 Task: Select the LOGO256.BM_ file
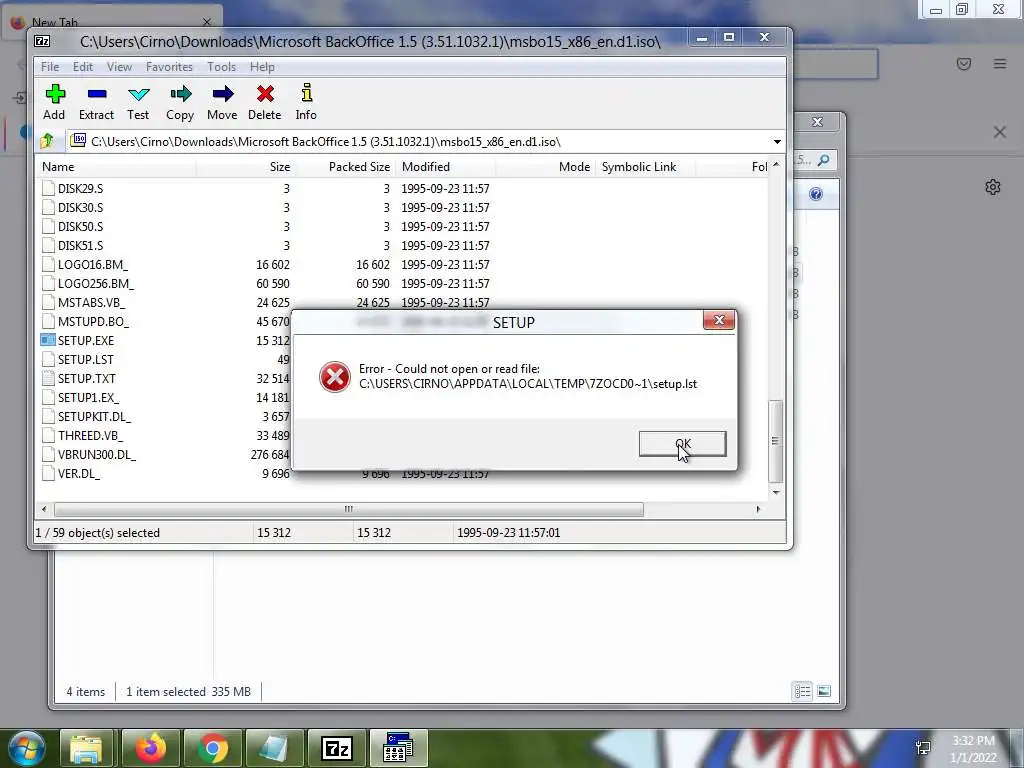(95, 283)
